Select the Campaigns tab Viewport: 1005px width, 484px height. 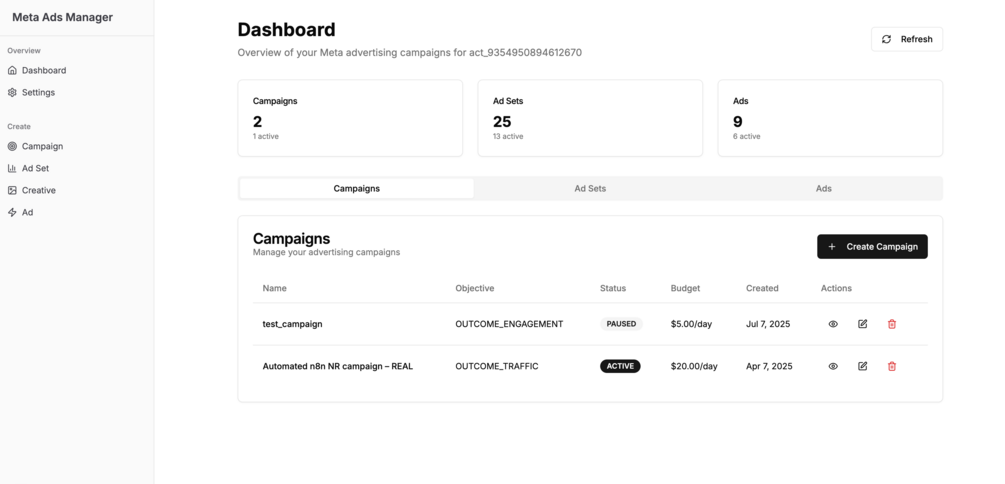(357, 188)
